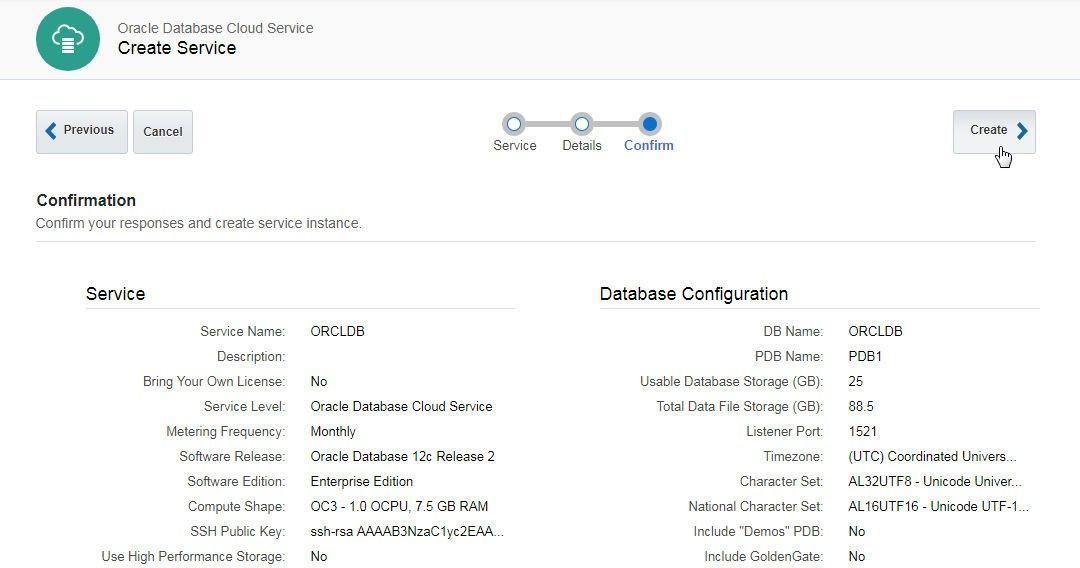
Task: Click the 'Service' section heading above Service Name
Action: [x=116, y=294]
